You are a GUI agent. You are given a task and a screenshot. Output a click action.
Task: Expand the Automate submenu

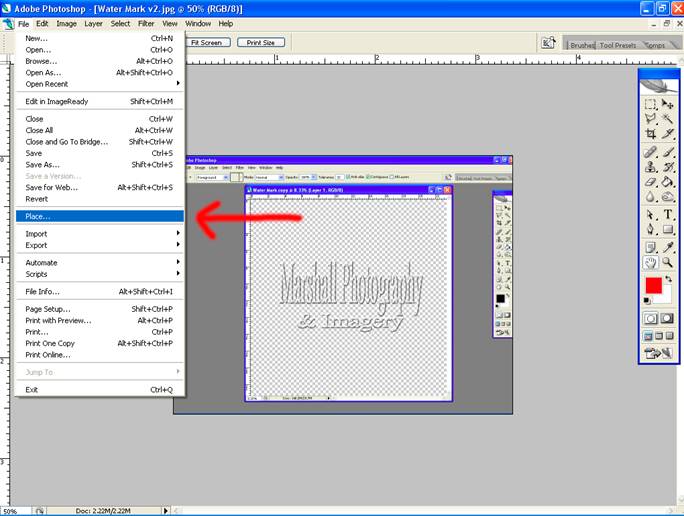99,263
